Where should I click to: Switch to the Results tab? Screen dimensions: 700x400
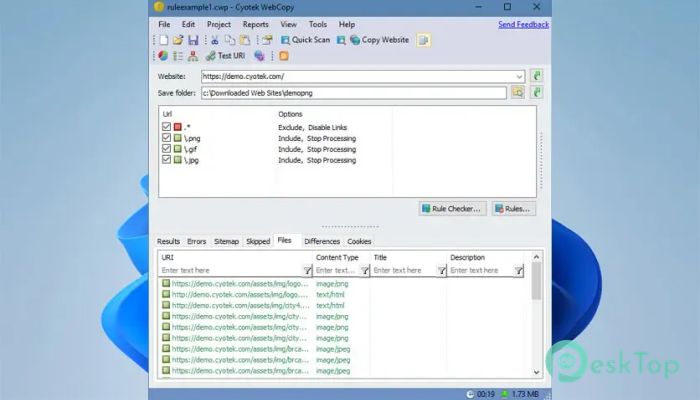tap(168, 242)
